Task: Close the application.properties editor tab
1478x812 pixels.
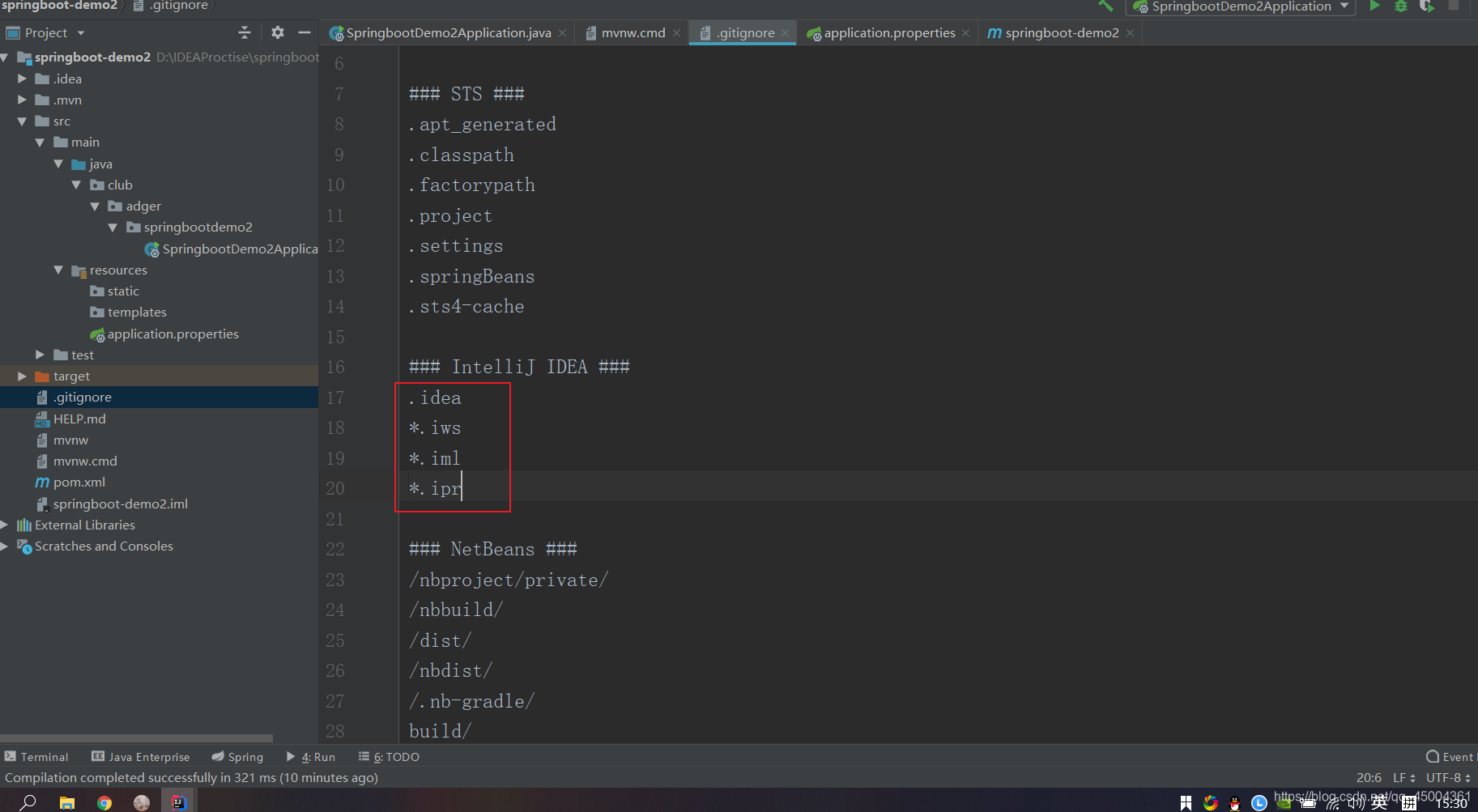Action: click(x=965, y=33)
